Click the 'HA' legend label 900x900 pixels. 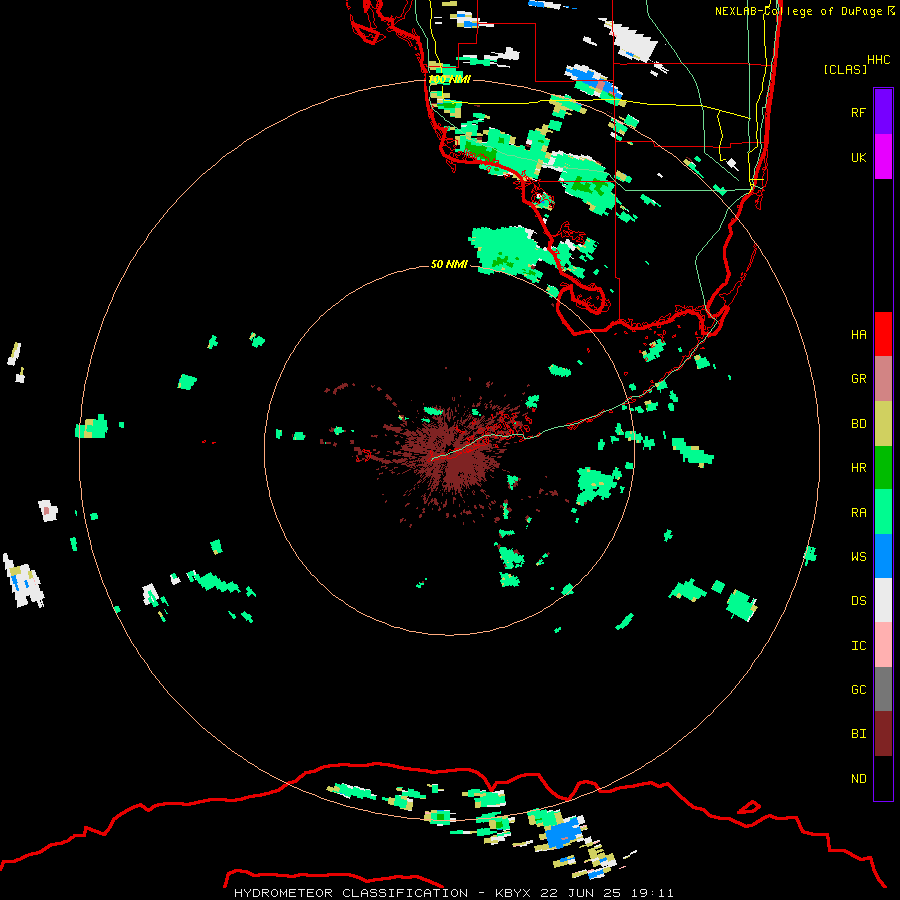coord(858,334)
